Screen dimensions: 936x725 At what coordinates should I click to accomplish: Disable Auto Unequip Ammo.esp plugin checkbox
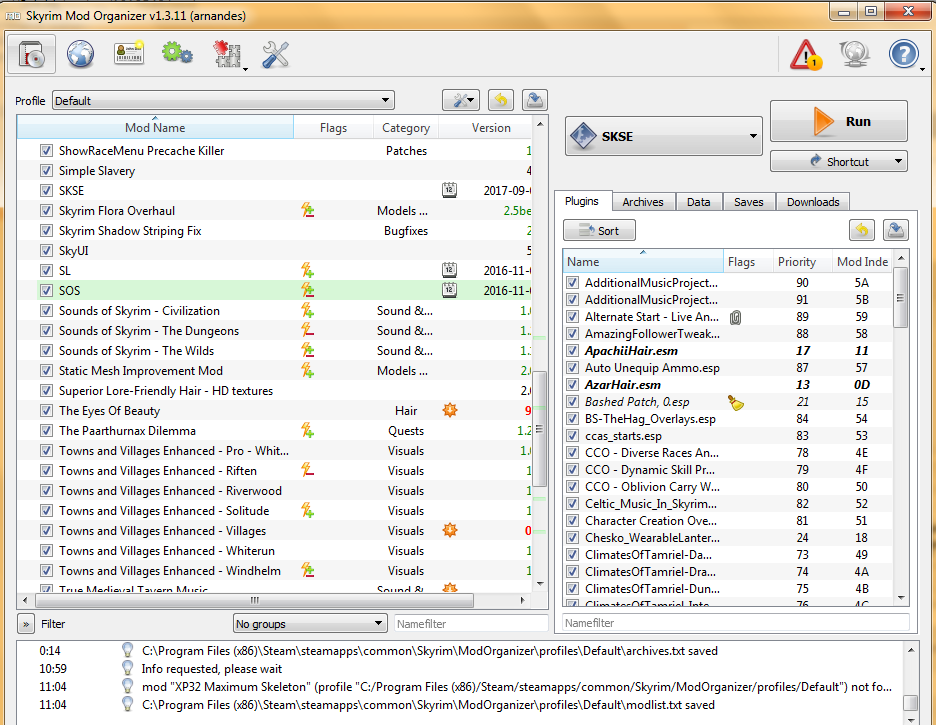pyautogui.click(x=572, y=368)
